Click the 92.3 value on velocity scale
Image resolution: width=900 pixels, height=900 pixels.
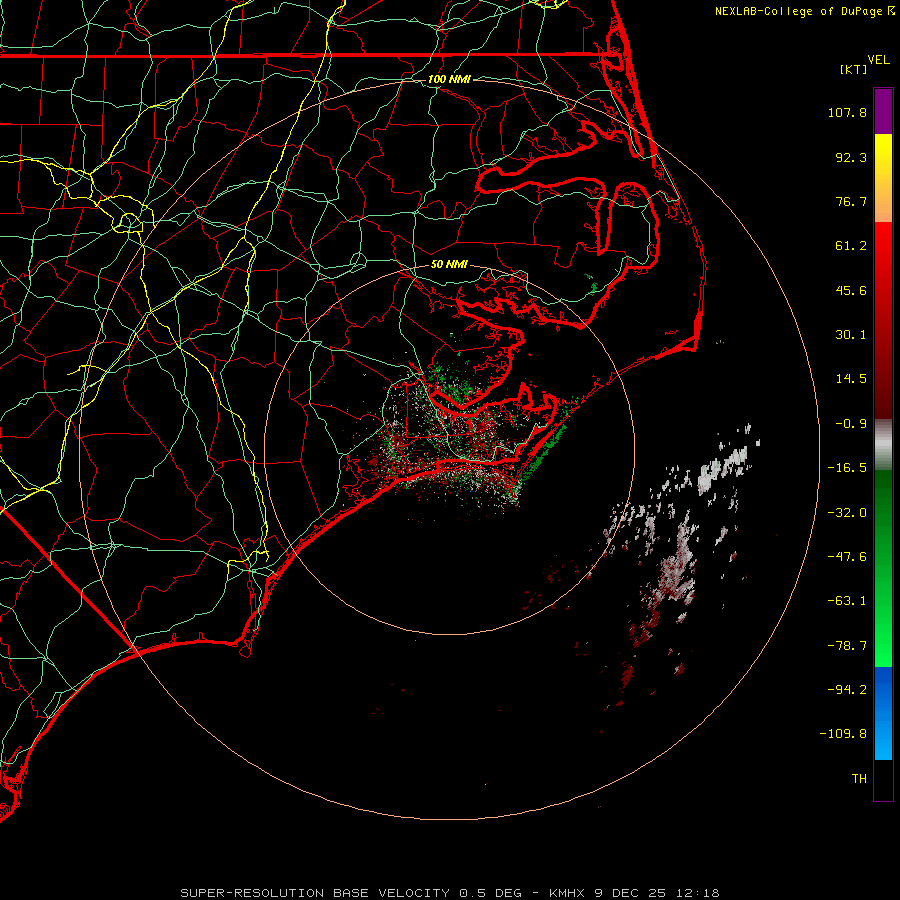[x=851, y=157]
